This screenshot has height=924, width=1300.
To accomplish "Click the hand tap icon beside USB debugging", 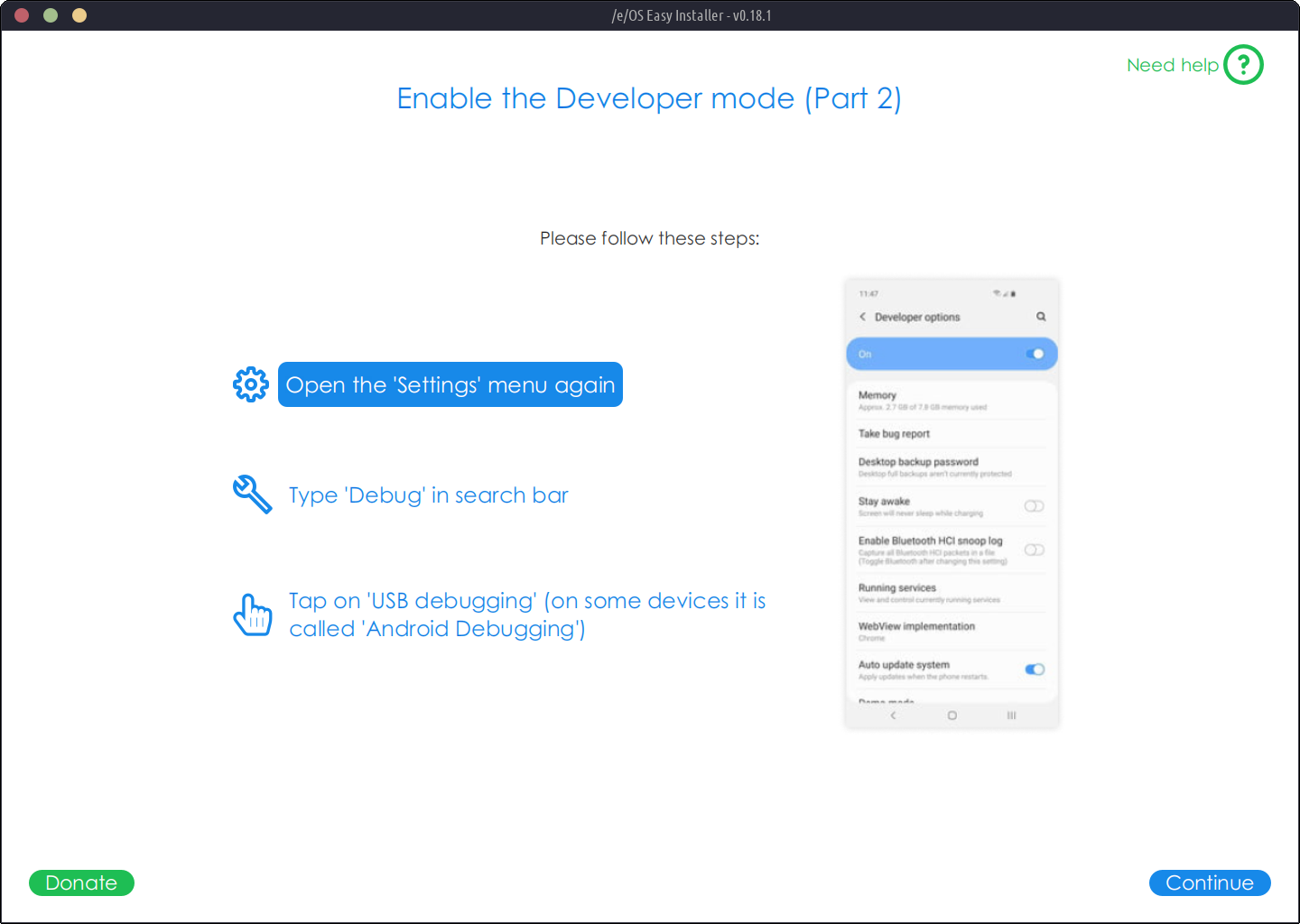I will [x=253, y=614].
